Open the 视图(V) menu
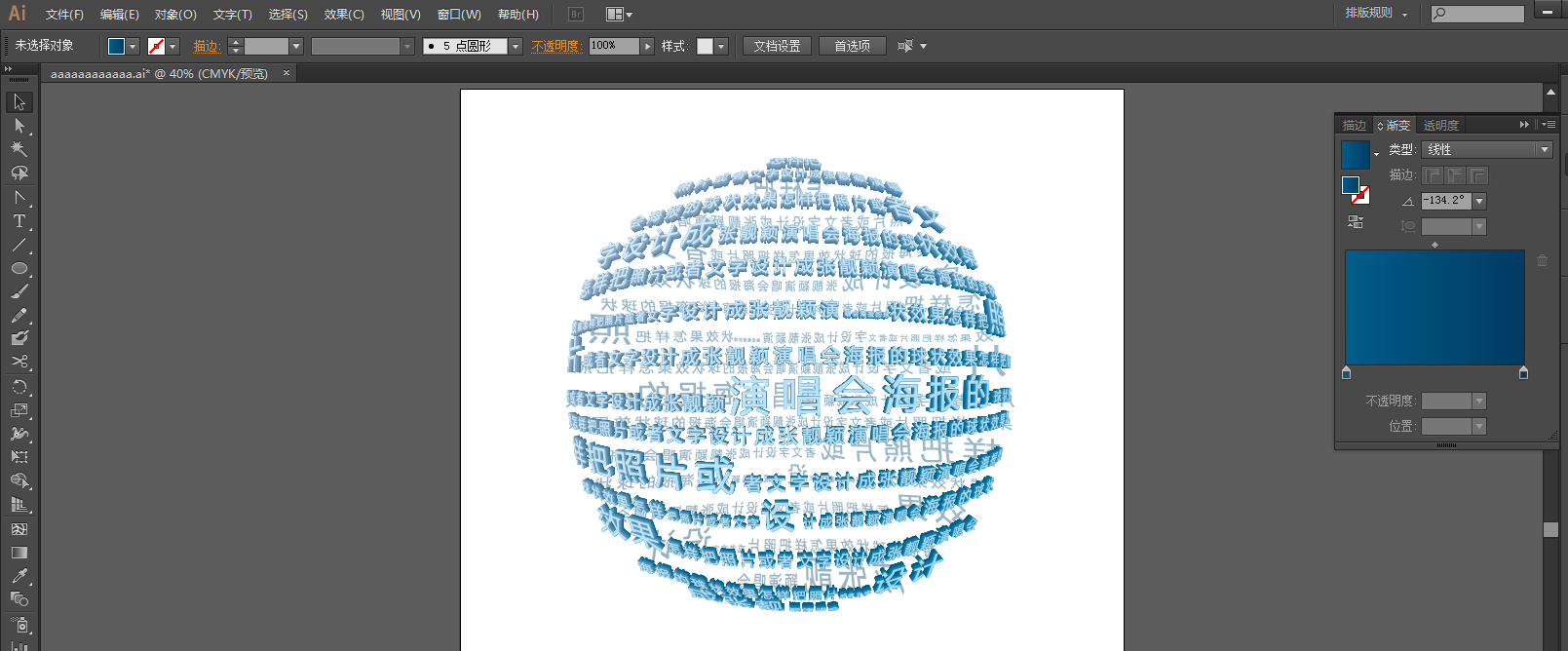This screenshot has width=1568, height=651. point(401,15)
